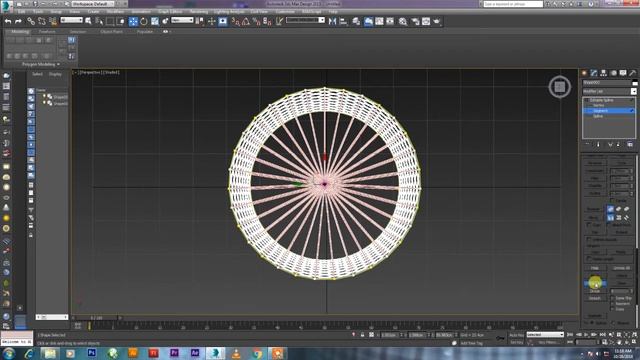Click the Boolean Union icon
Viewport: 640px width, 360px height.
pyautogui.click(x=610, y=209)
